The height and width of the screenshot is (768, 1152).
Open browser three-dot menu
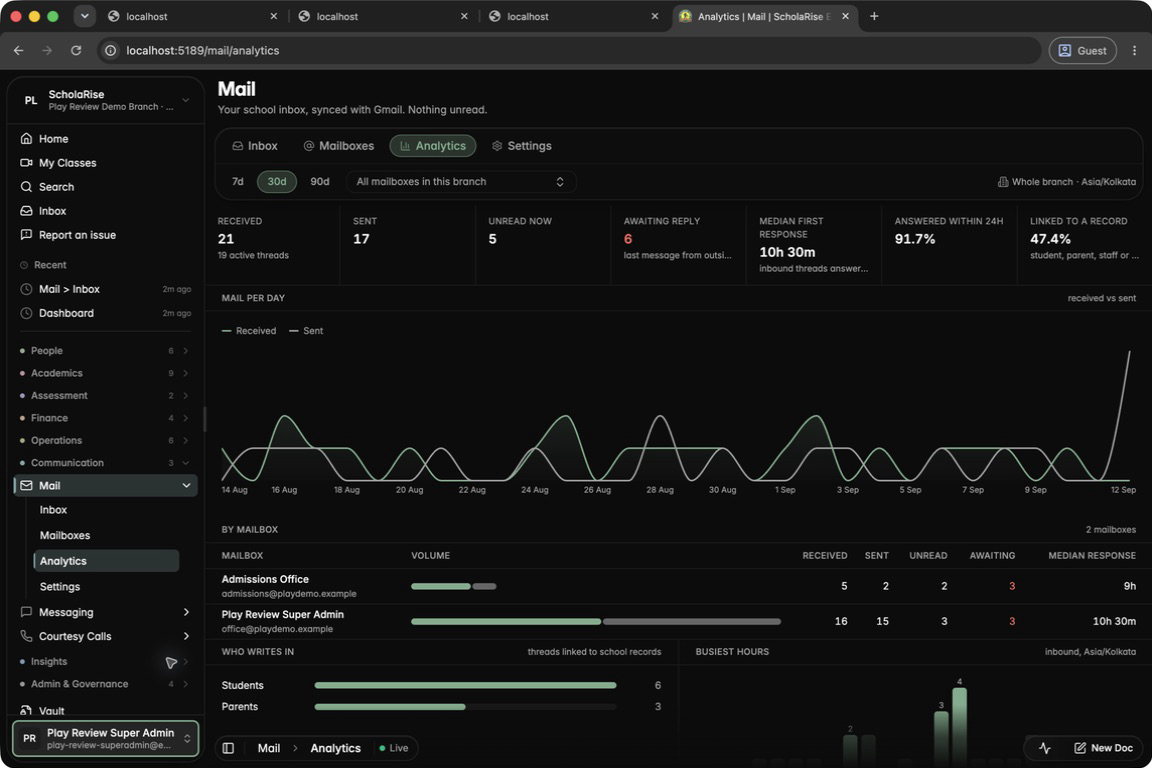point(1134,51)
